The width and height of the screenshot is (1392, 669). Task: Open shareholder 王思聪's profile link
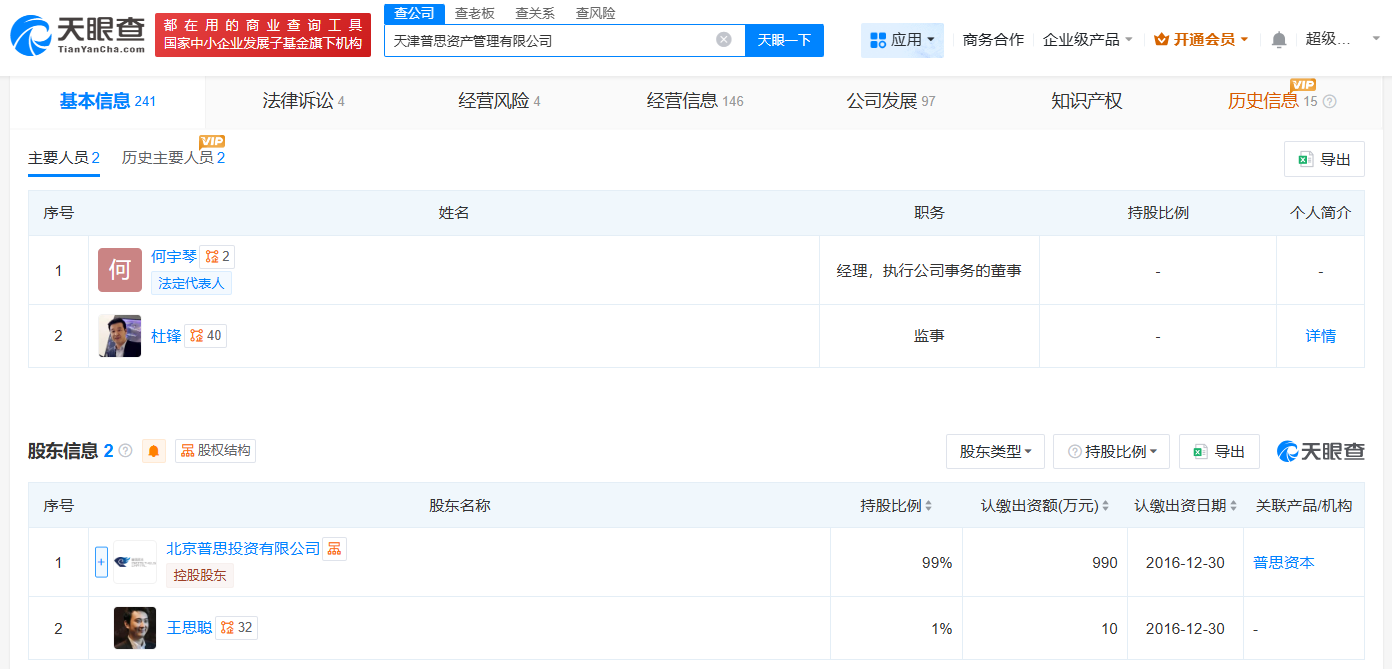pos(188,628)
